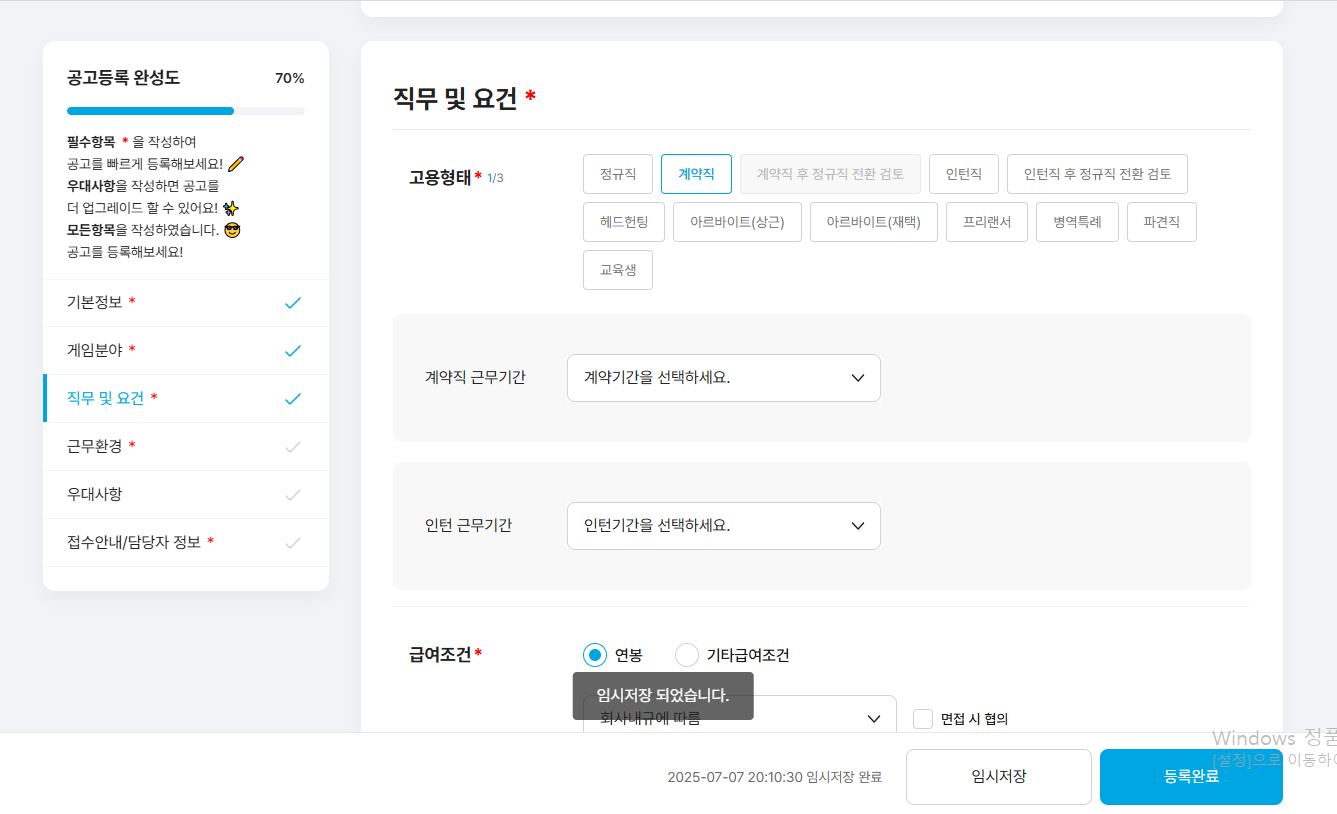Viewport: 1337px width, 814px height.
Task: Click the blue checkmark beside 직무 및 요건
Action: coord(292,399)
